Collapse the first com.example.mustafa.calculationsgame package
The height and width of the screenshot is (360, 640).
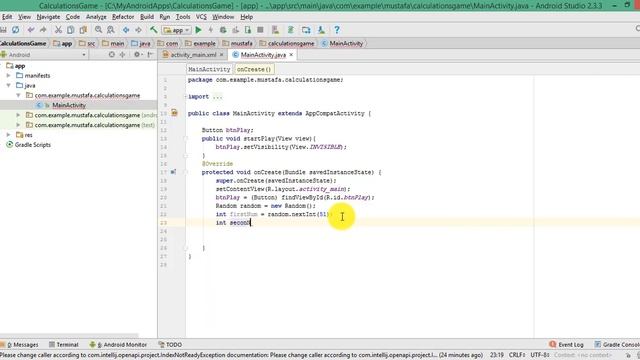click(x=18, y=95)
